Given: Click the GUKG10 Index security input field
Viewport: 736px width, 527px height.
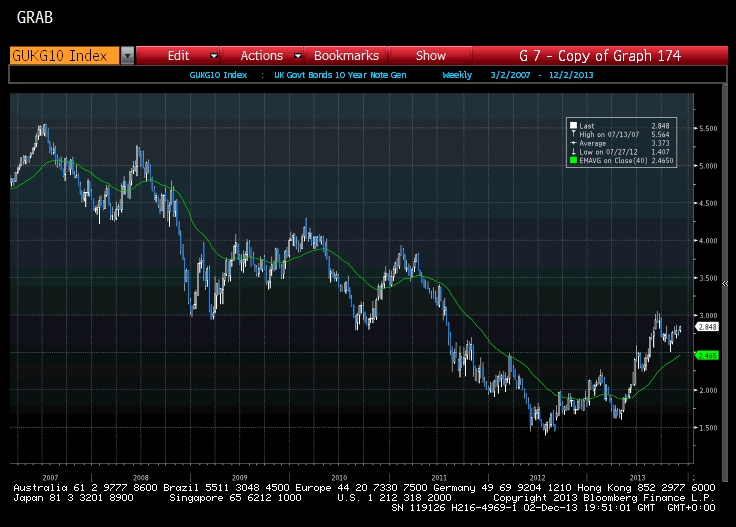Looking at the screenshot, I should pyautogui.click(x=64, y=56).
